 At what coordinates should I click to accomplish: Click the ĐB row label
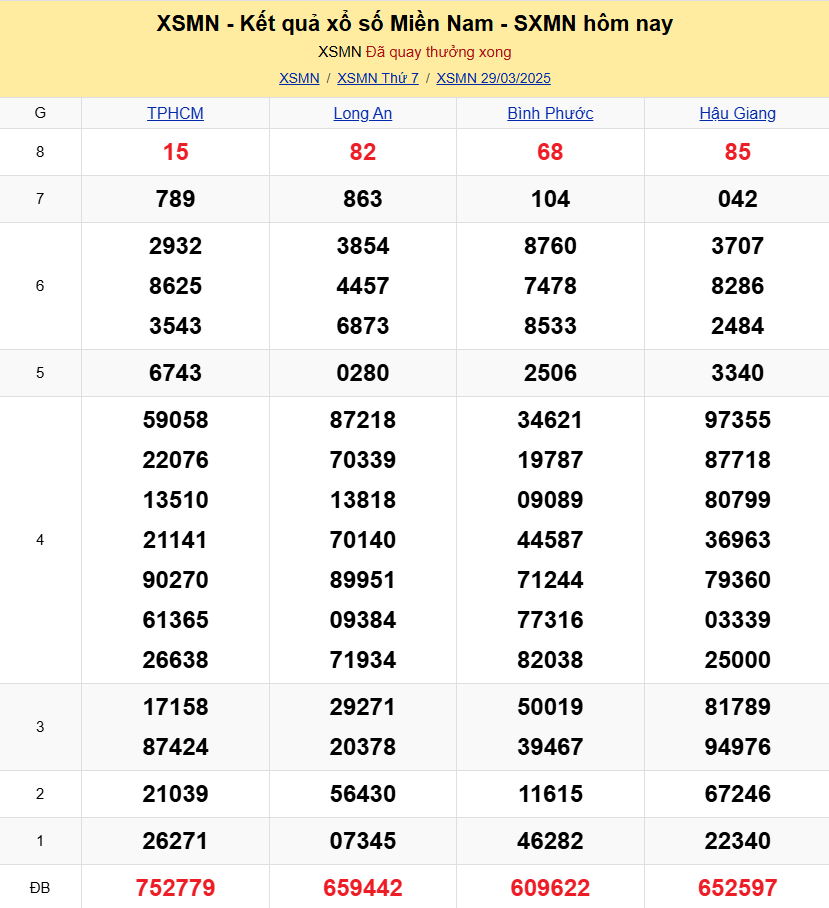point(40,887)
